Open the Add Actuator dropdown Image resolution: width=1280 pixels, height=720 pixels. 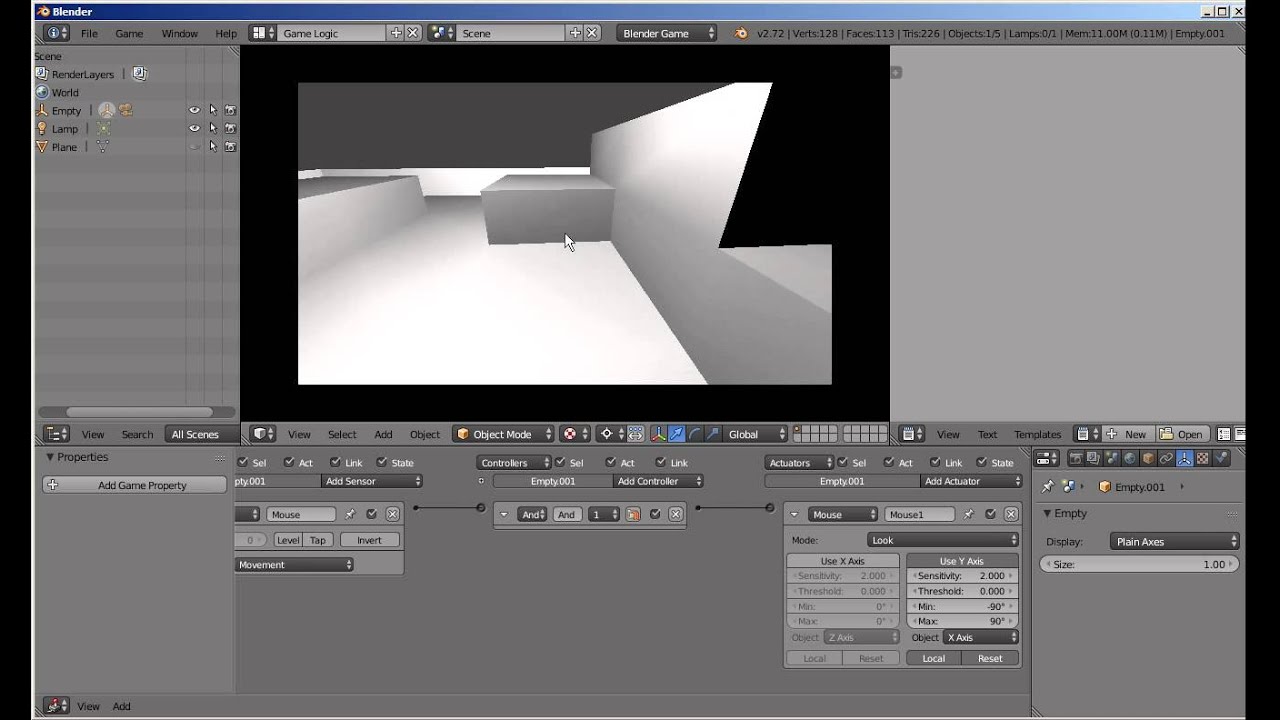[x=970, y=481]
